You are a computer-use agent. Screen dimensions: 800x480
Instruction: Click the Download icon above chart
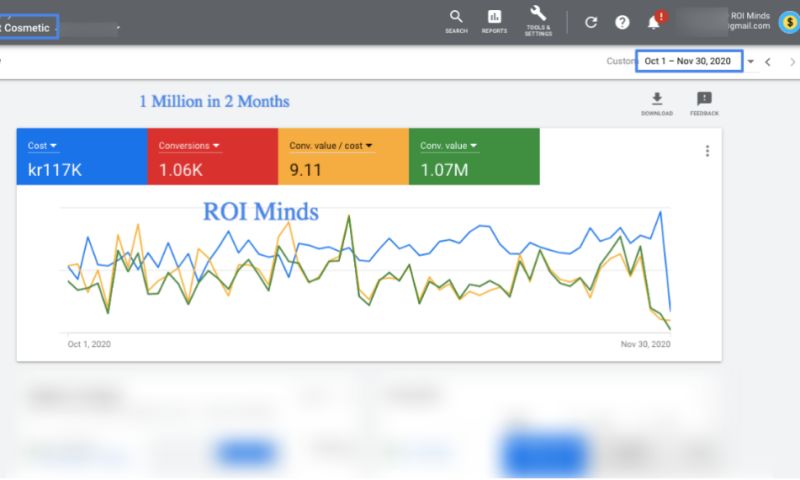click(657, 102)
